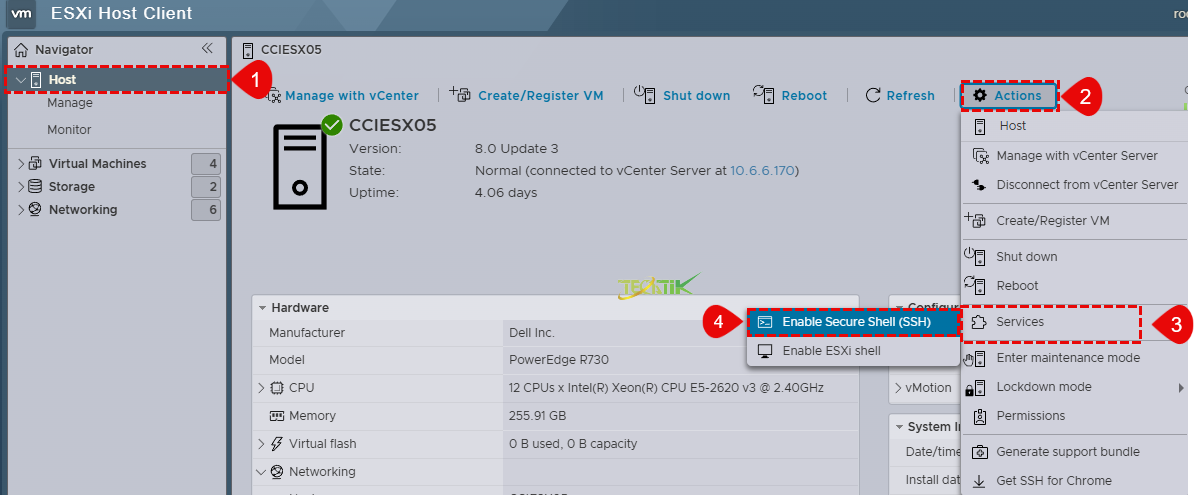Screen dimensions: 1194x495
Task: Expand the Storage tree node
Action: click(21, 187)
